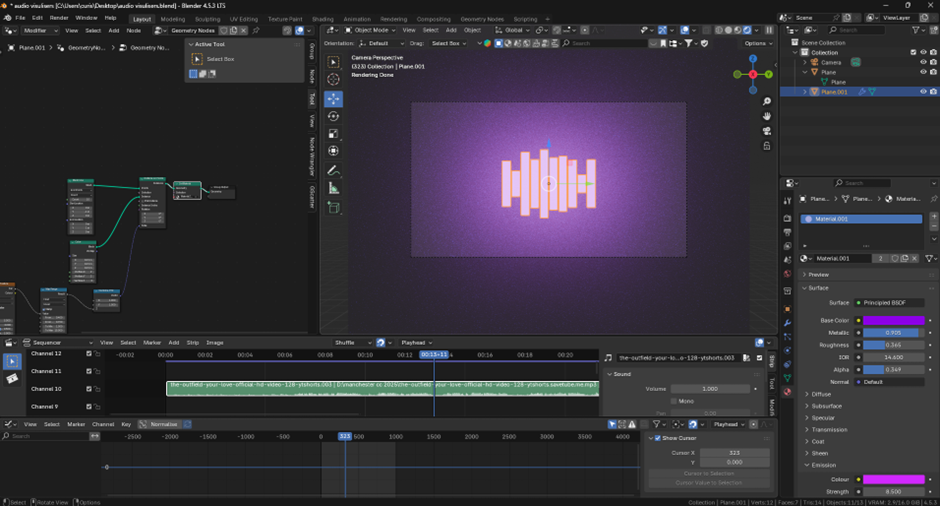Collapse the Surface panel section
The image size is (940, 506).
tap(818, 288)
